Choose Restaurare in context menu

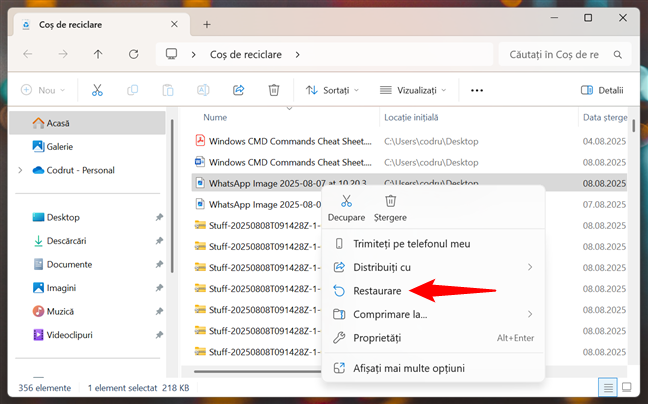[433, 291]
